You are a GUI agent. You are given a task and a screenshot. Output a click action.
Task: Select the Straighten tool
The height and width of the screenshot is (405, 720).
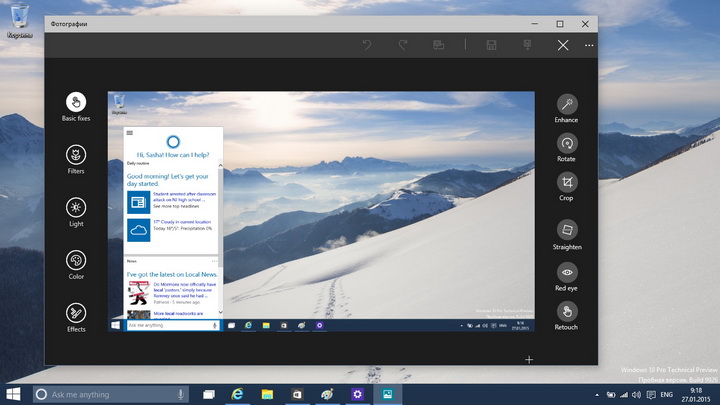pos(566,230)
